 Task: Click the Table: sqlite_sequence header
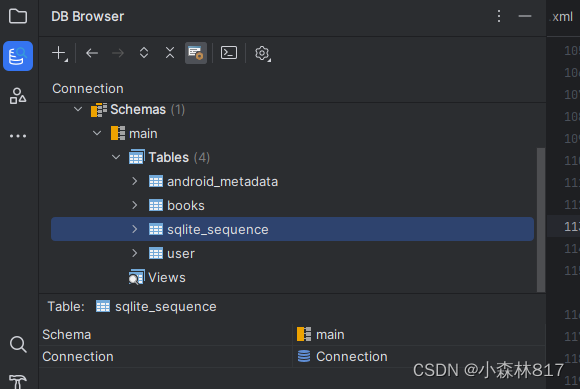[x=132, y=307]
